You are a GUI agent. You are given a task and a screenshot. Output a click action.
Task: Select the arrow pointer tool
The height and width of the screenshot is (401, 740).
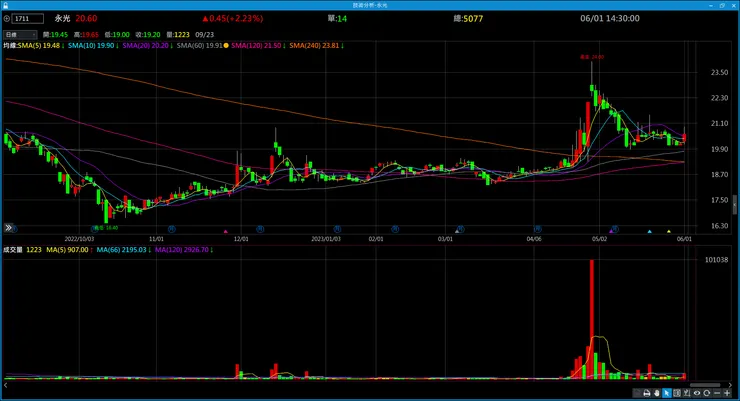667,393
